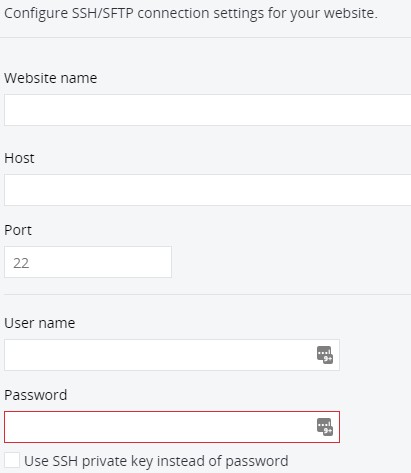411x473 pixels.
Task: Click the divider line below the description
Action: coord(205,38)
